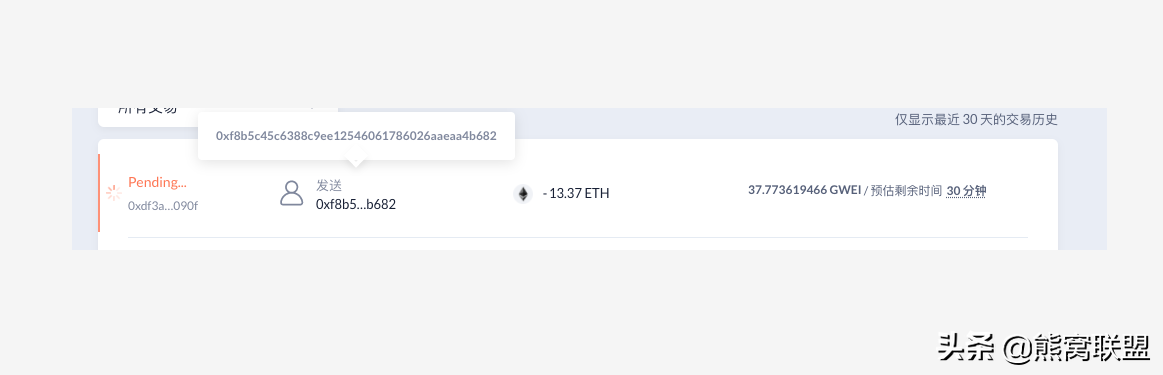Click the 头条 watermark text
The height and width of the screenshot is (375, 1163).
(966, 347)
